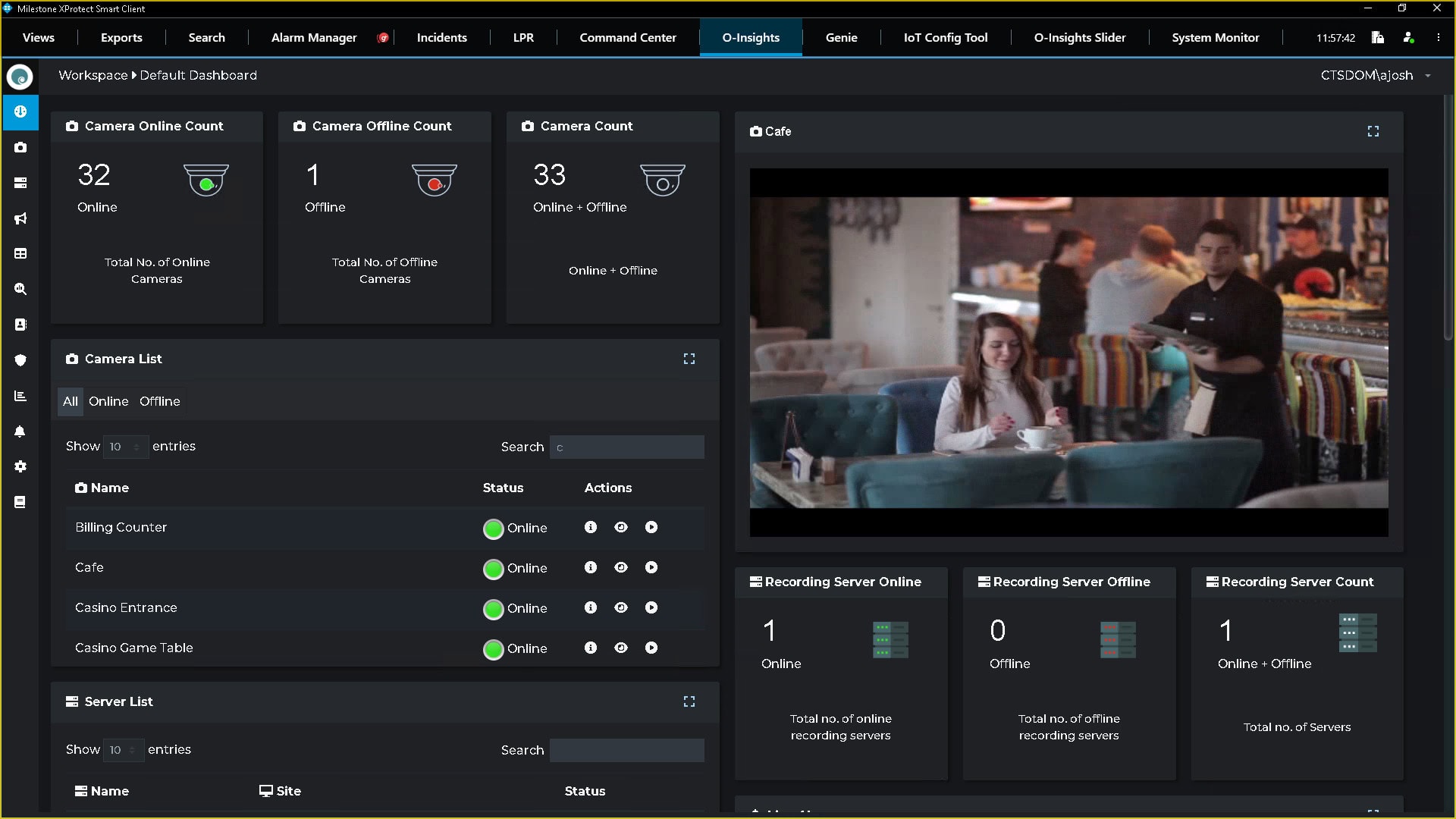Toggle live view eye for Cafe camera
The image size is (1456, 819).
pos(621,567)
